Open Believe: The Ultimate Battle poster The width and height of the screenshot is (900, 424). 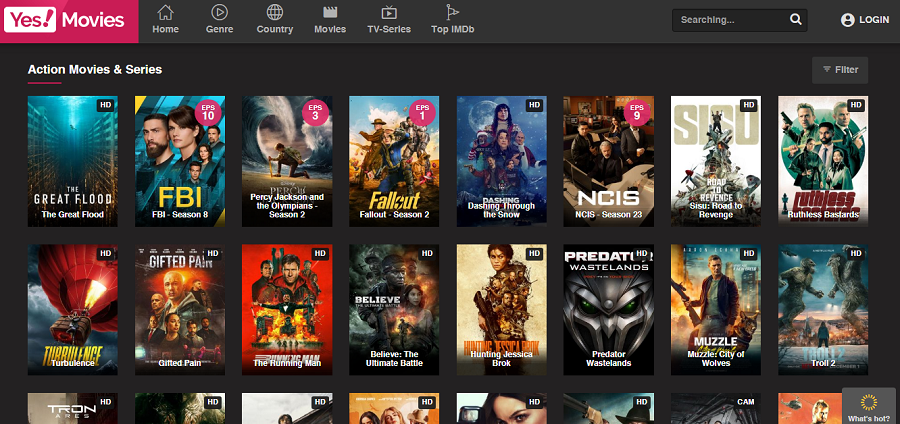[x=394, y=310]
